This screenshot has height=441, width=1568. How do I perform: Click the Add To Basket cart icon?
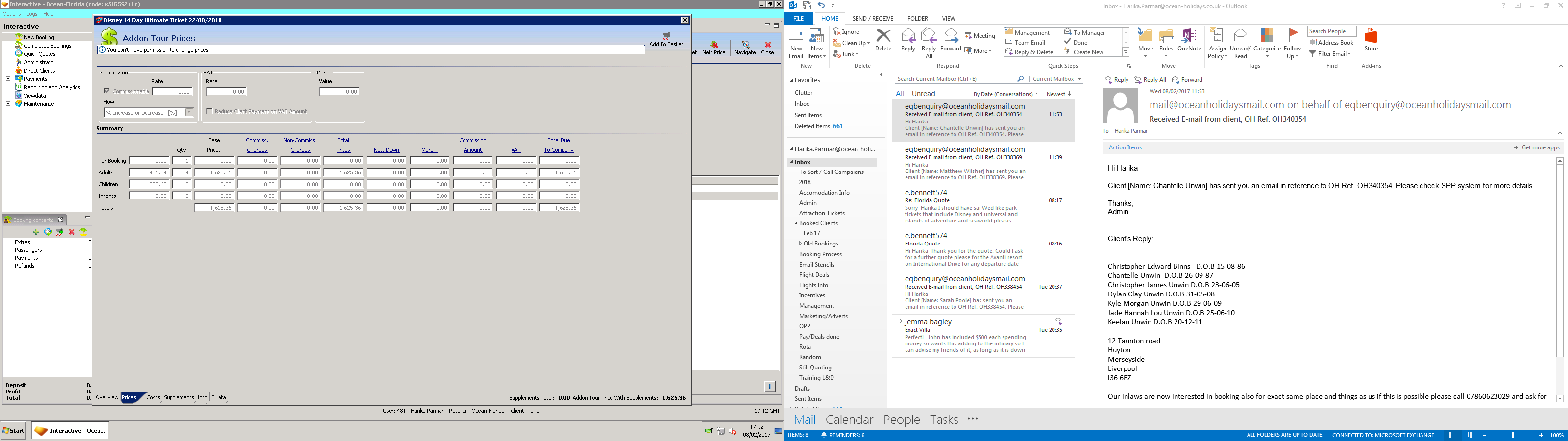(x=666, y=37)
